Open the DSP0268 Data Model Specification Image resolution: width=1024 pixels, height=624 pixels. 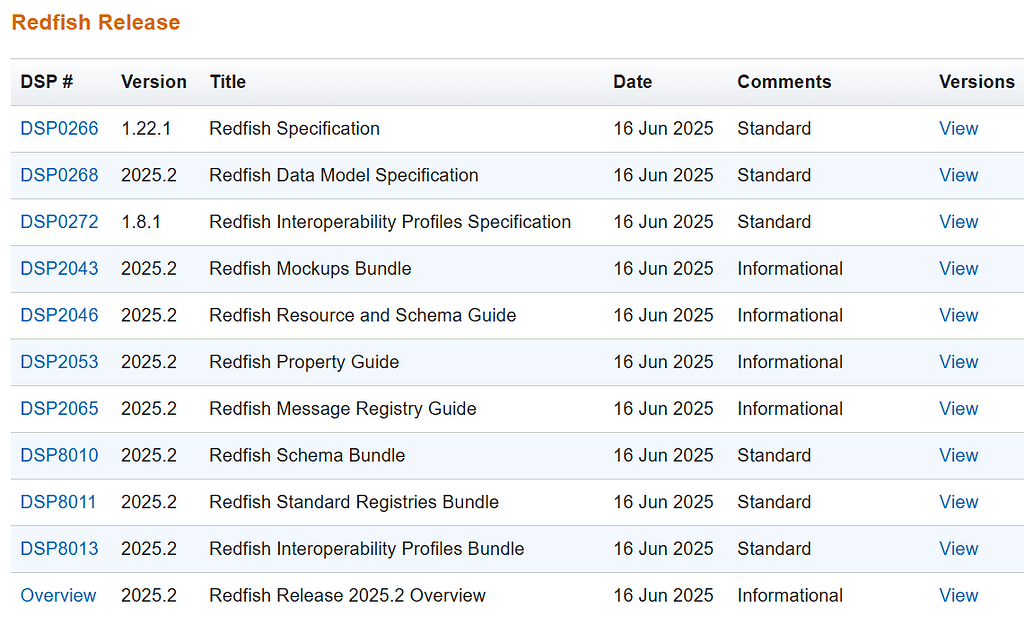(59, 175)
